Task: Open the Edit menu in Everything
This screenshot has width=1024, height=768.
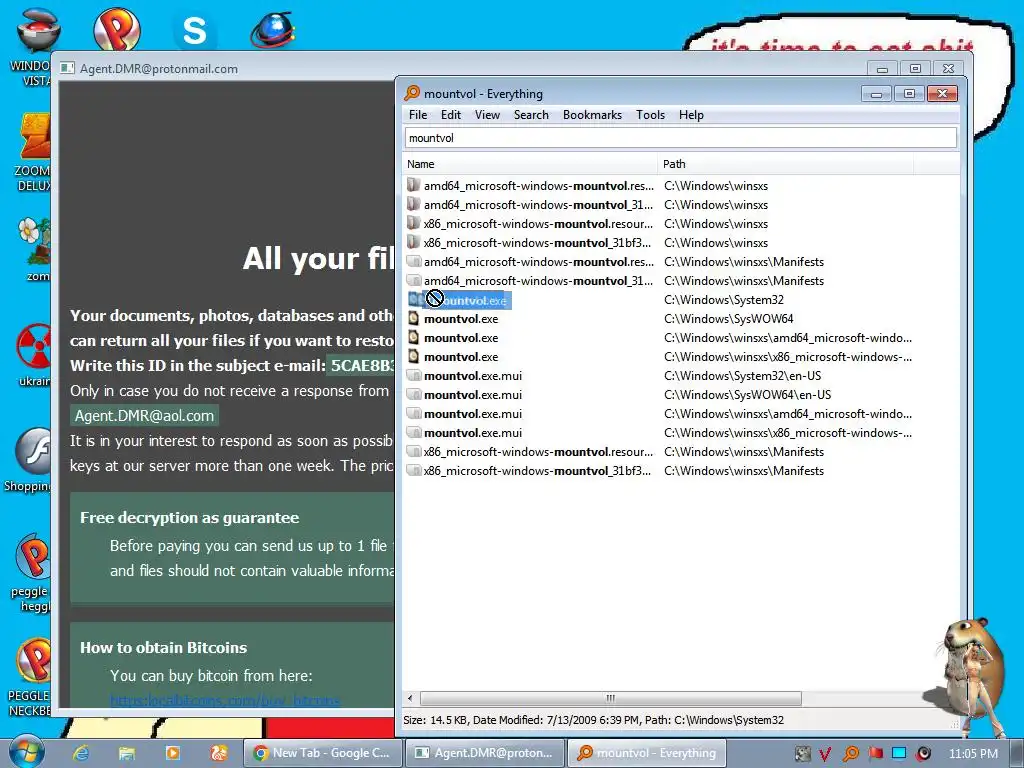Action: tap(451, 115)
